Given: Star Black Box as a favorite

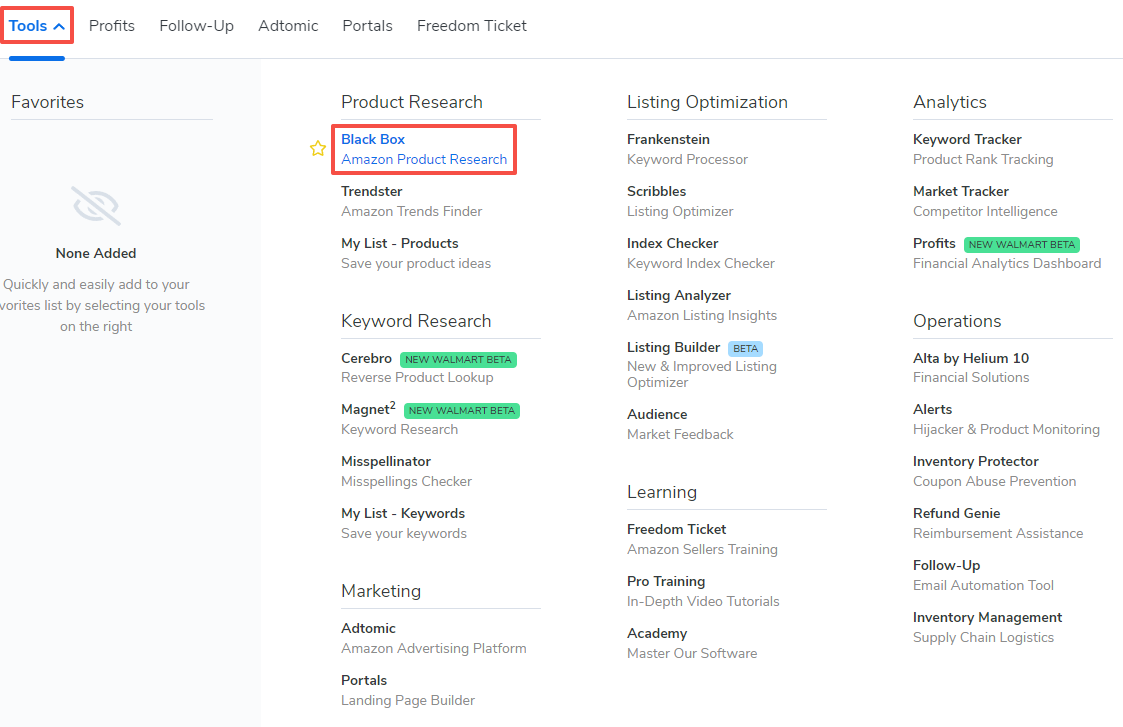Looking at the screenshot, I should click(318, 148).
